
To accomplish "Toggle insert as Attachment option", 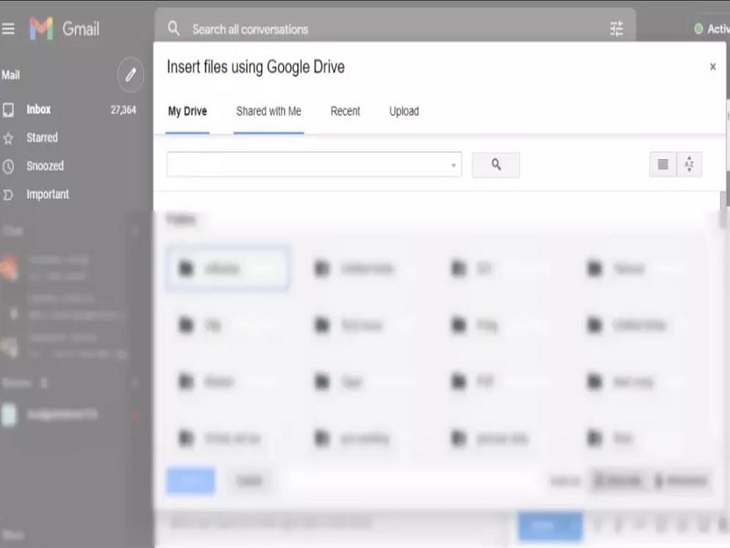I will point(681,481).
